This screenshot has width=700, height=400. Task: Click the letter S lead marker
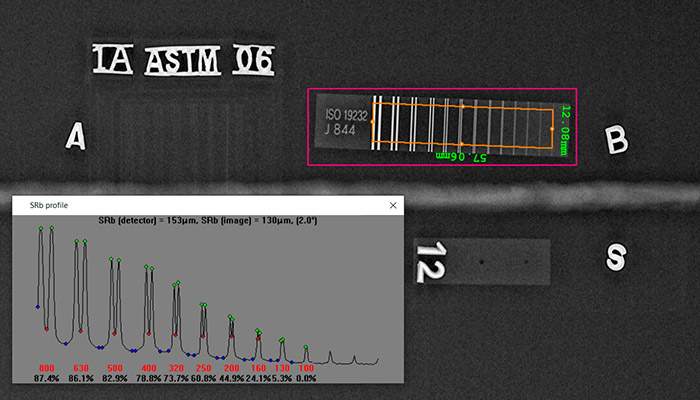(616, 258)
